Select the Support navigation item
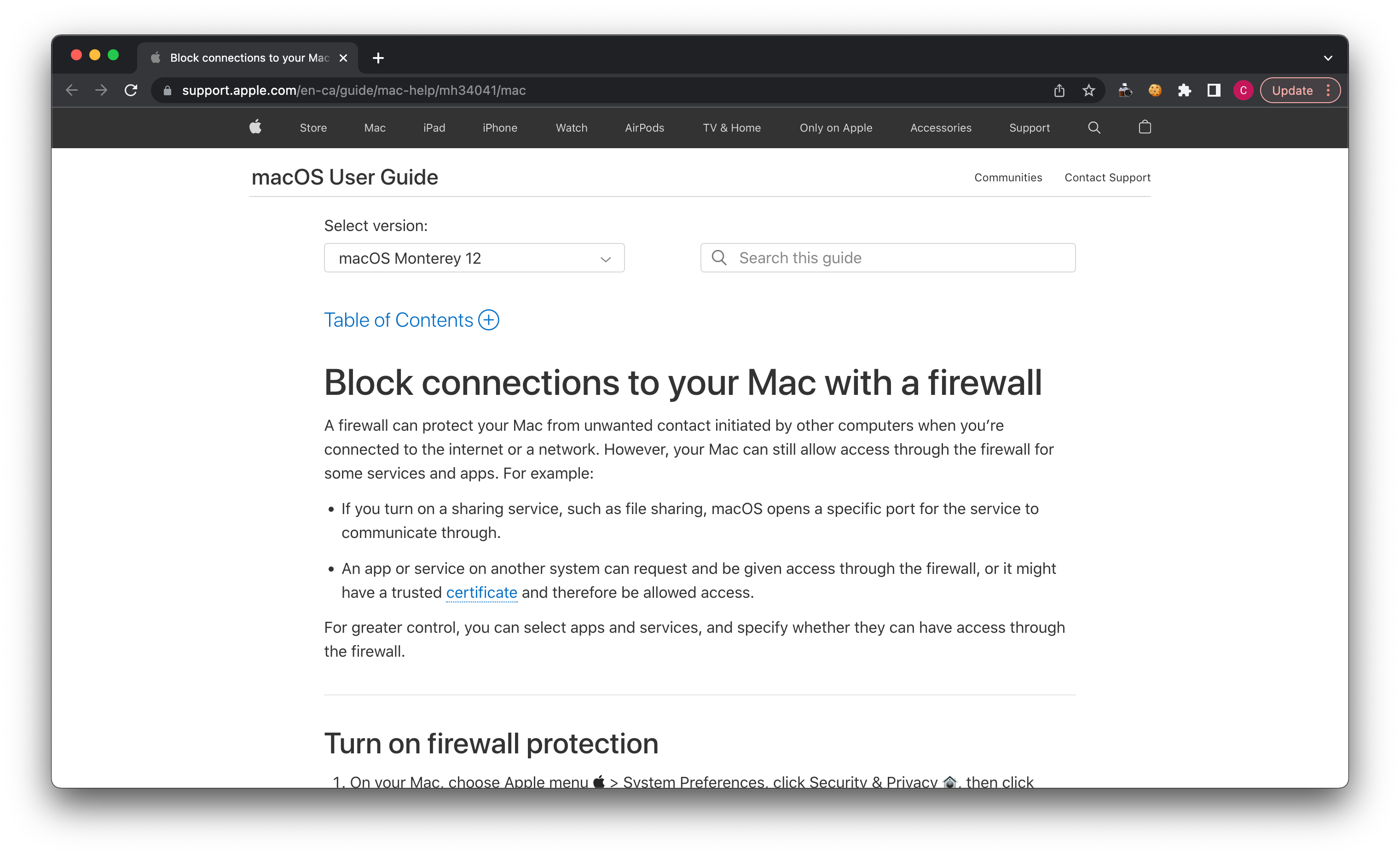Screen dimensions: 1400x856 [1029, 128]
